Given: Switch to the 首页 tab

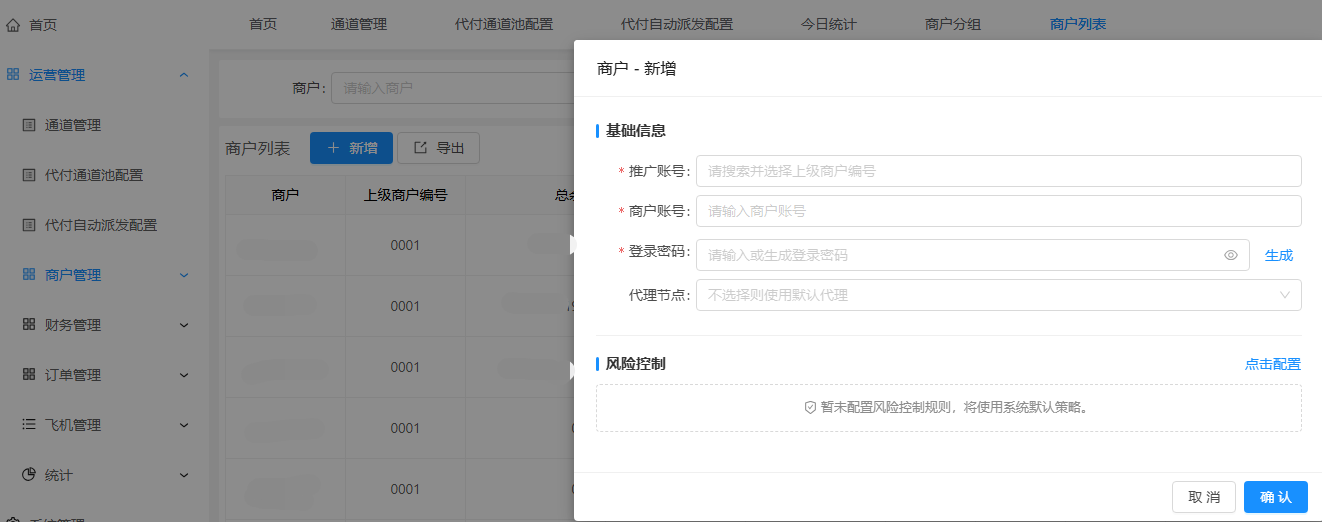Looking at the screenshot, I should coord(263,24).
